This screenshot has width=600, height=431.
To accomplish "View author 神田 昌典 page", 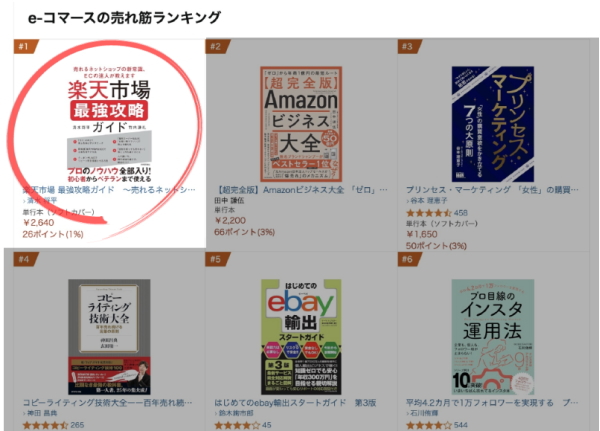I will click(x=40, y=413).
